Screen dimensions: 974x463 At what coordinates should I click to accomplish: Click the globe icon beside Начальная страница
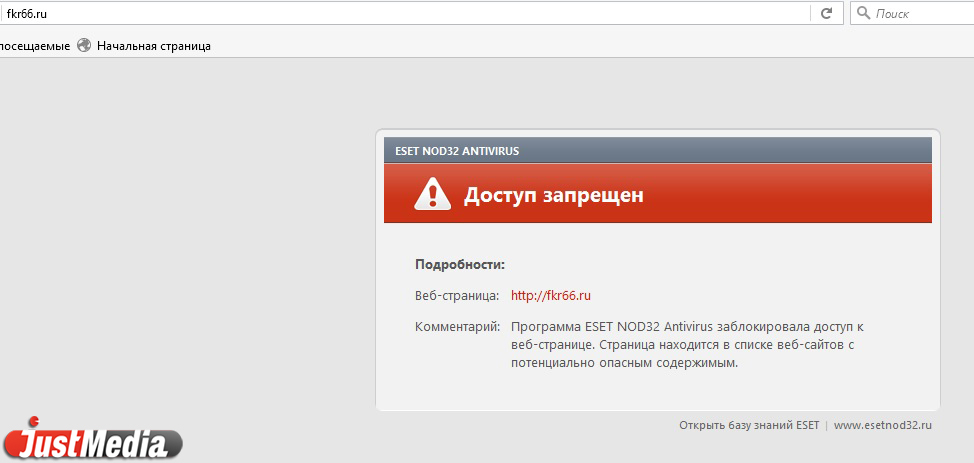[x=84, y=45]
